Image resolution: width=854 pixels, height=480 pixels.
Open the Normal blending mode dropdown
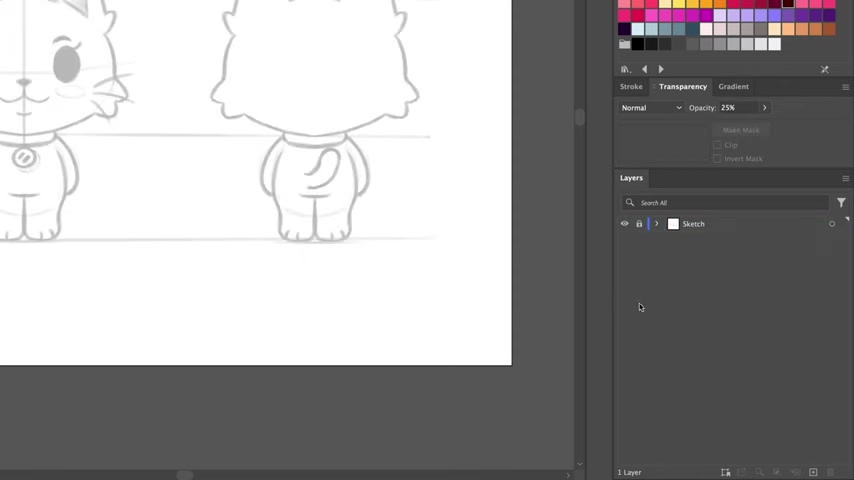point(651,108)
